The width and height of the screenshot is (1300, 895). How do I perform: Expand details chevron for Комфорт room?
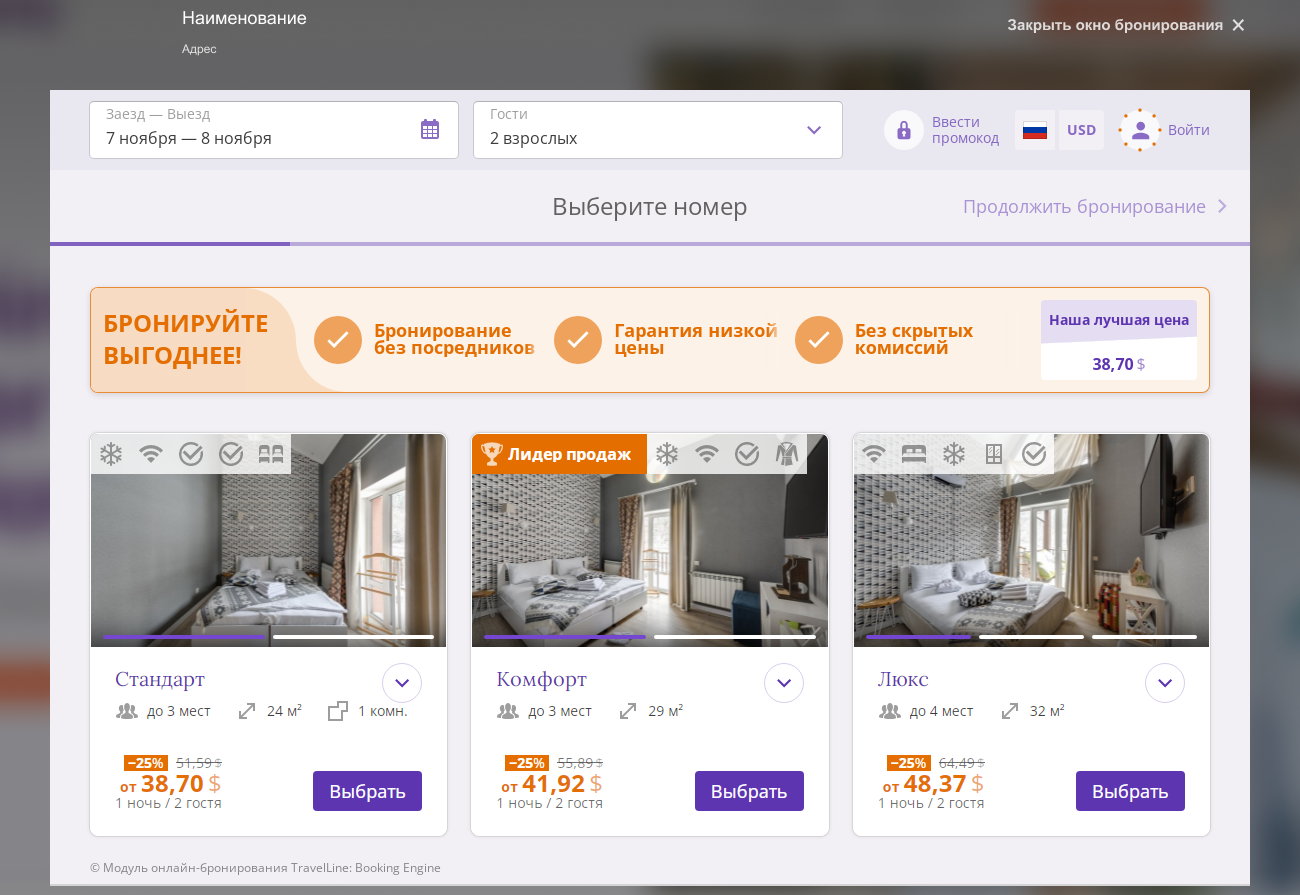(784, 683)
